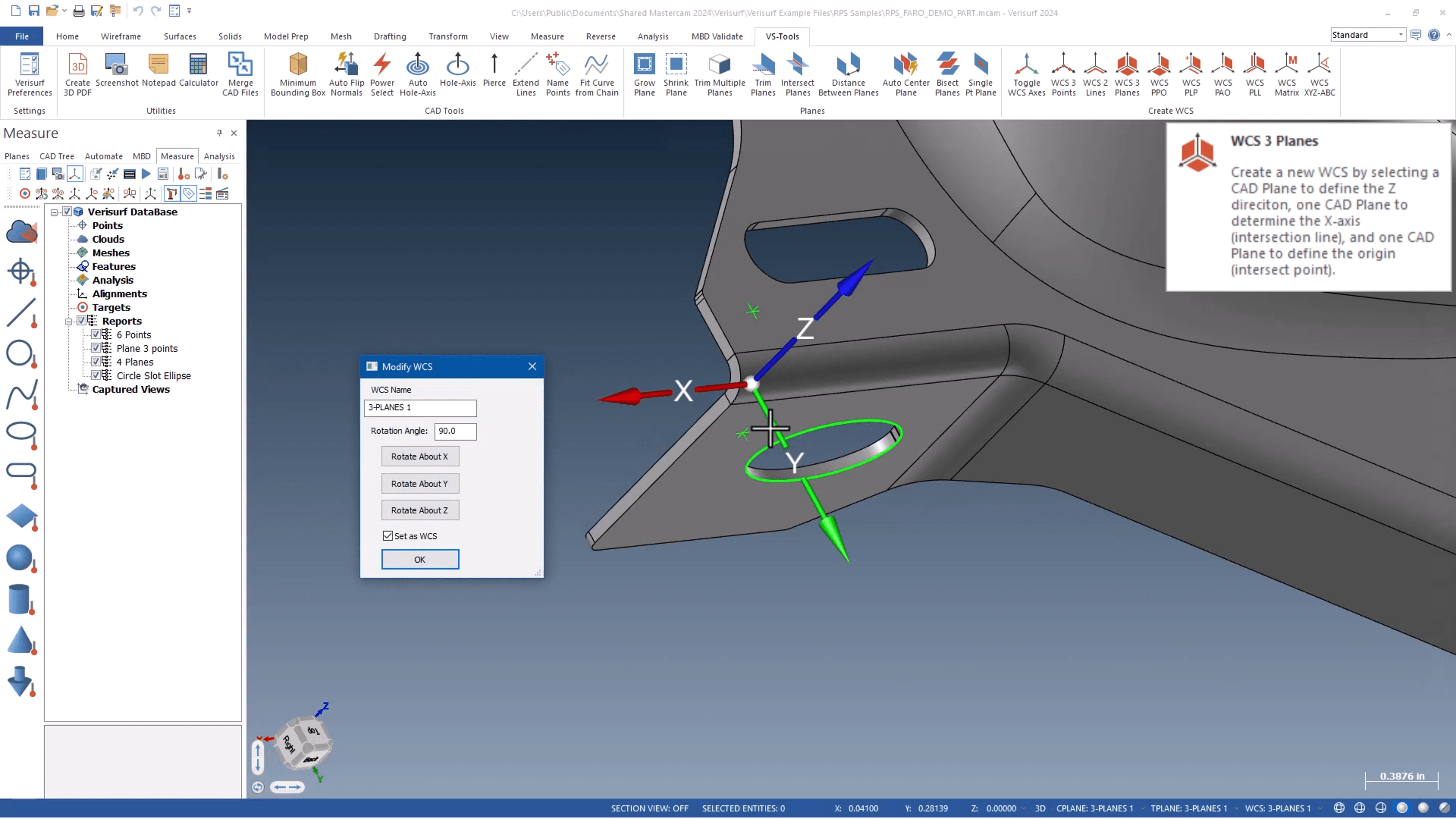Toggle the 6 Points report checkbox
Viewport: 1456px width, 819px height.
96,334
